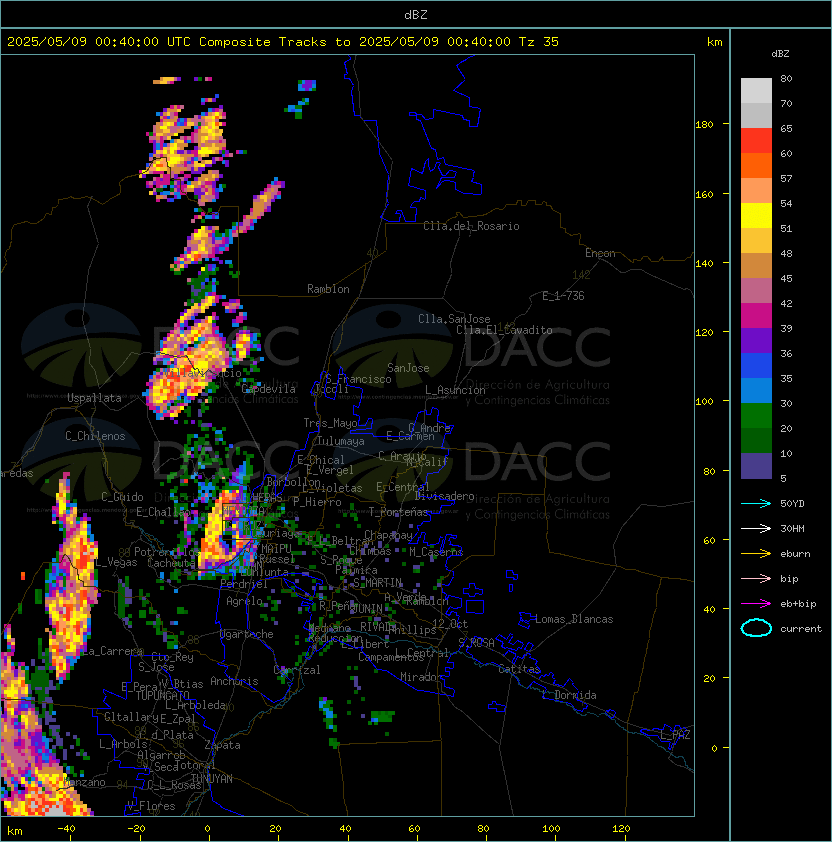Click the 'Mirador' map label
This screenshot has height=842, width=832.
click(422, 677)
